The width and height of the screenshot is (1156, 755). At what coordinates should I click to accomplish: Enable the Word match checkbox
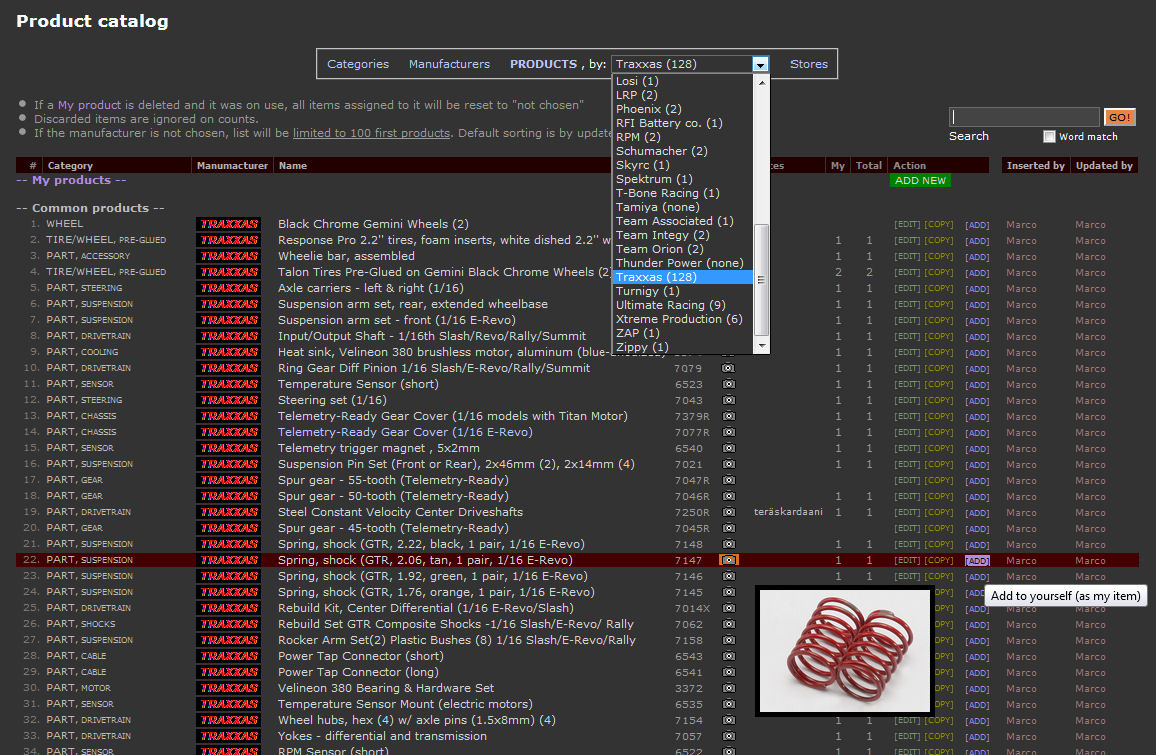pyautogui.click(x=1049, y=137)
